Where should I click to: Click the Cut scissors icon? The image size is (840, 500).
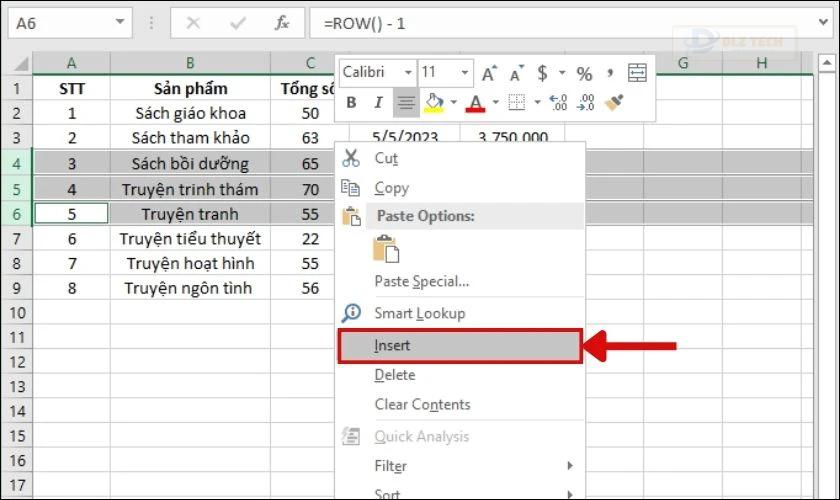tap(351, 158)
